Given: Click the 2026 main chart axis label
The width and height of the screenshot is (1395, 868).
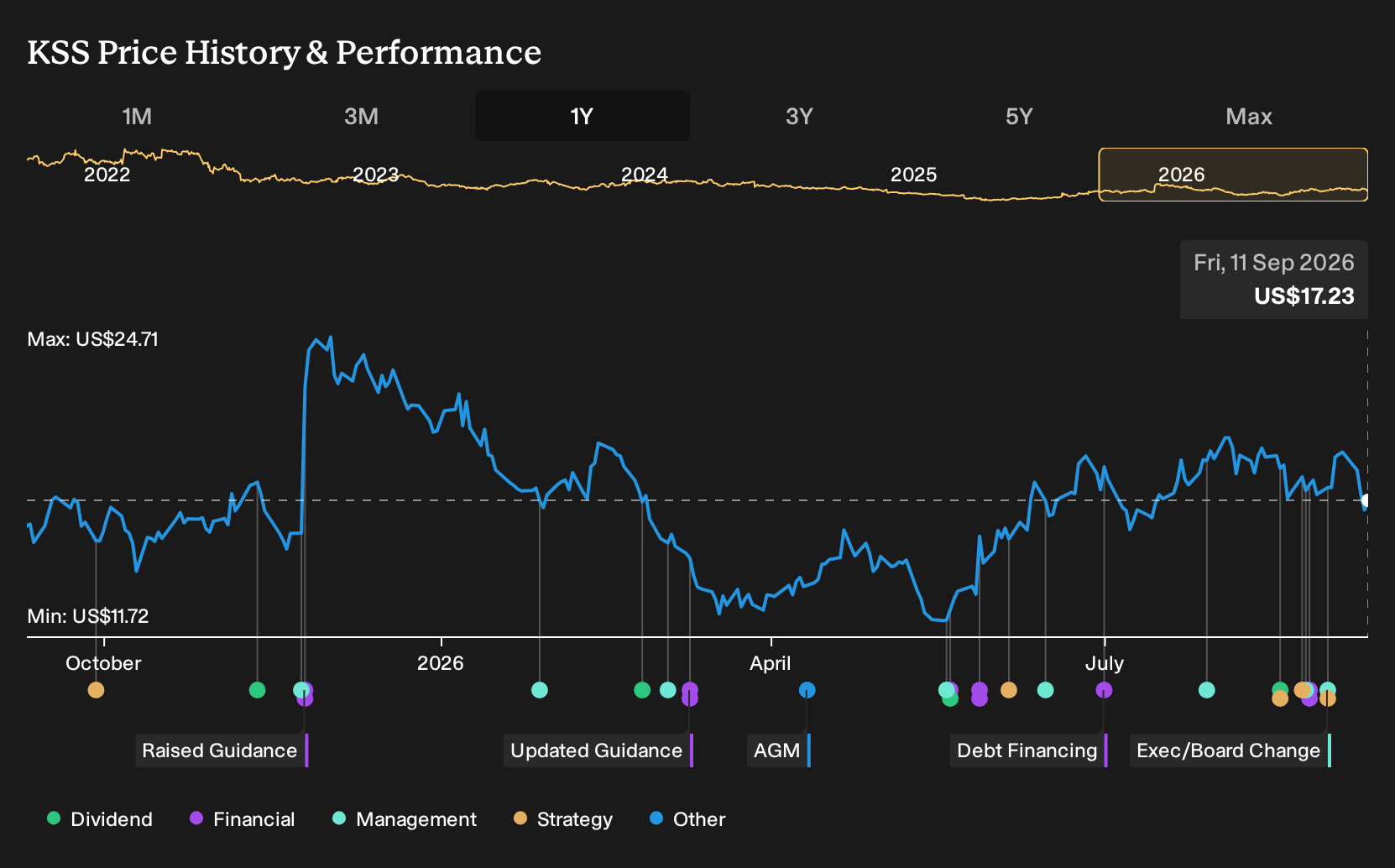Looking at the screenshot, I should [x=441, y=663].
